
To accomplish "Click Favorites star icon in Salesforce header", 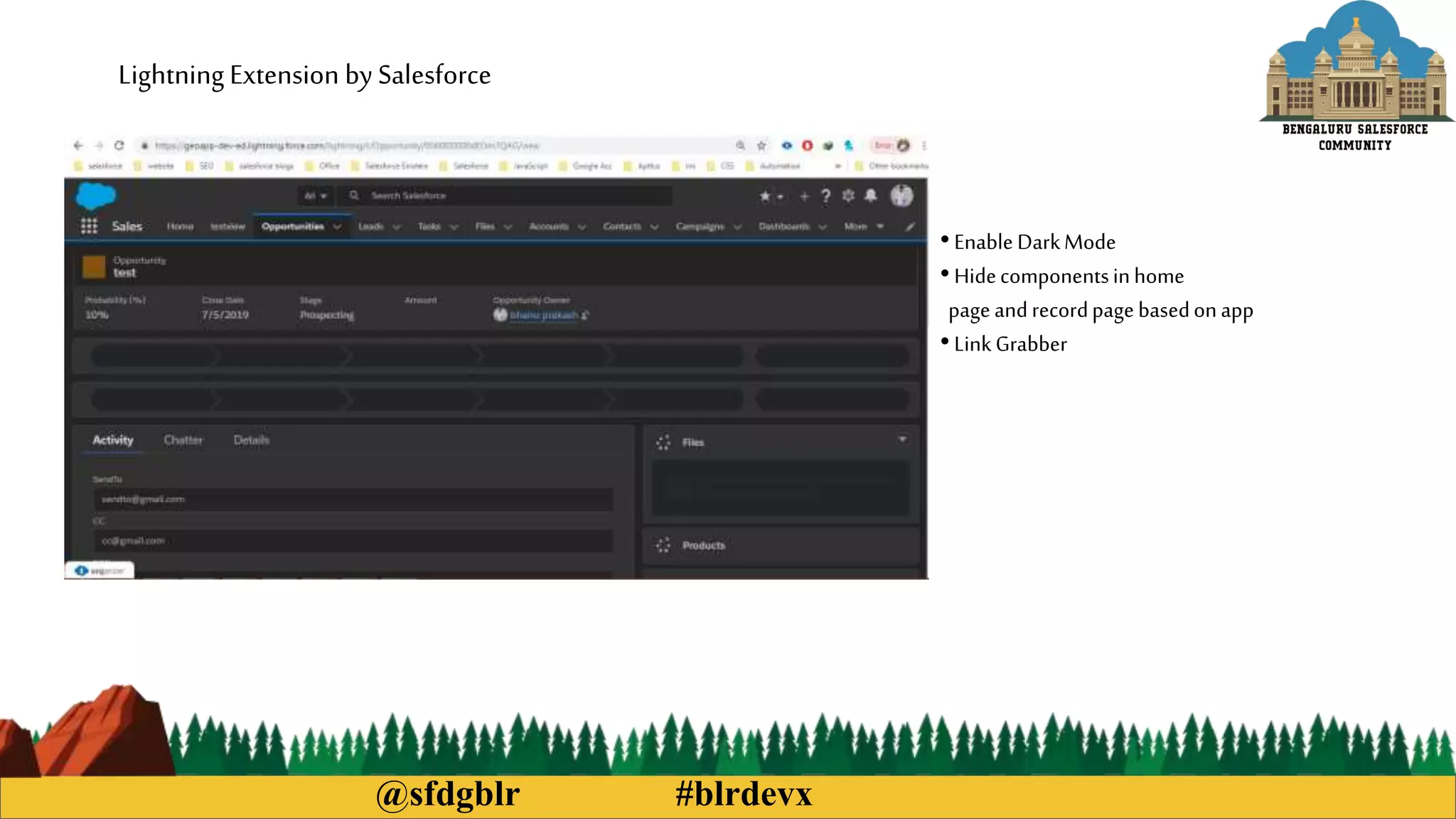I will (765, 196).
